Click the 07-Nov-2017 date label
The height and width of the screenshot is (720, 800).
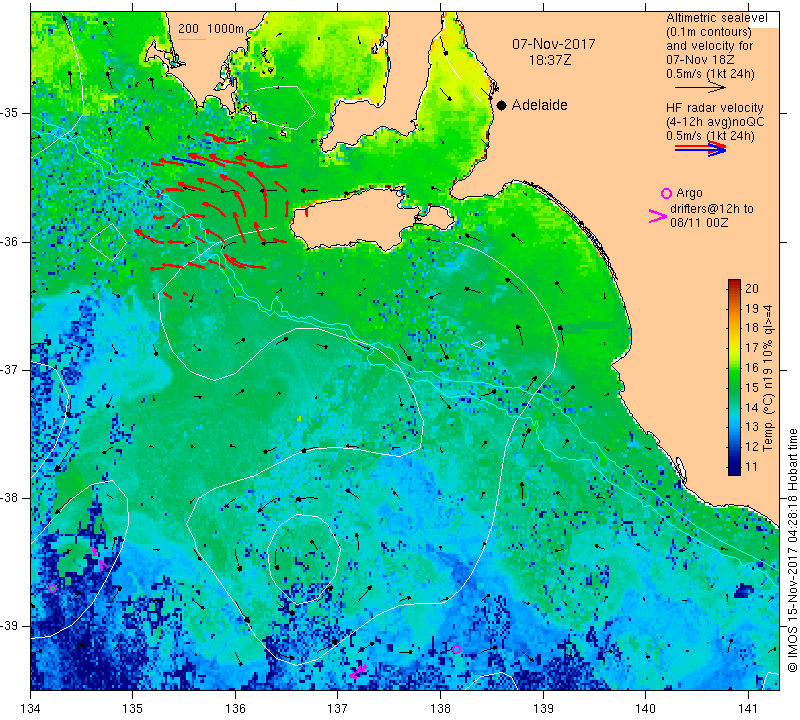click(x=554, y=44)
